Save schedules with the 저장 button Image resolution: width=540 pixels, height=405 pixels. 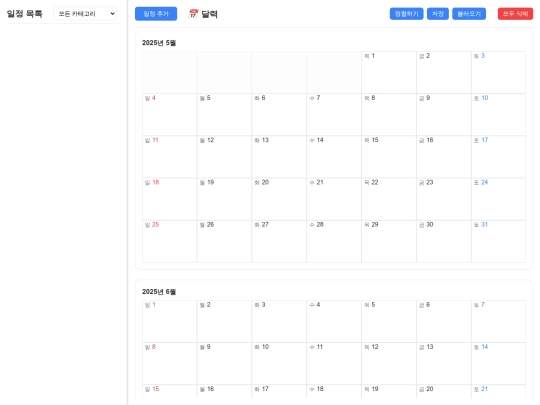[438, 14]
